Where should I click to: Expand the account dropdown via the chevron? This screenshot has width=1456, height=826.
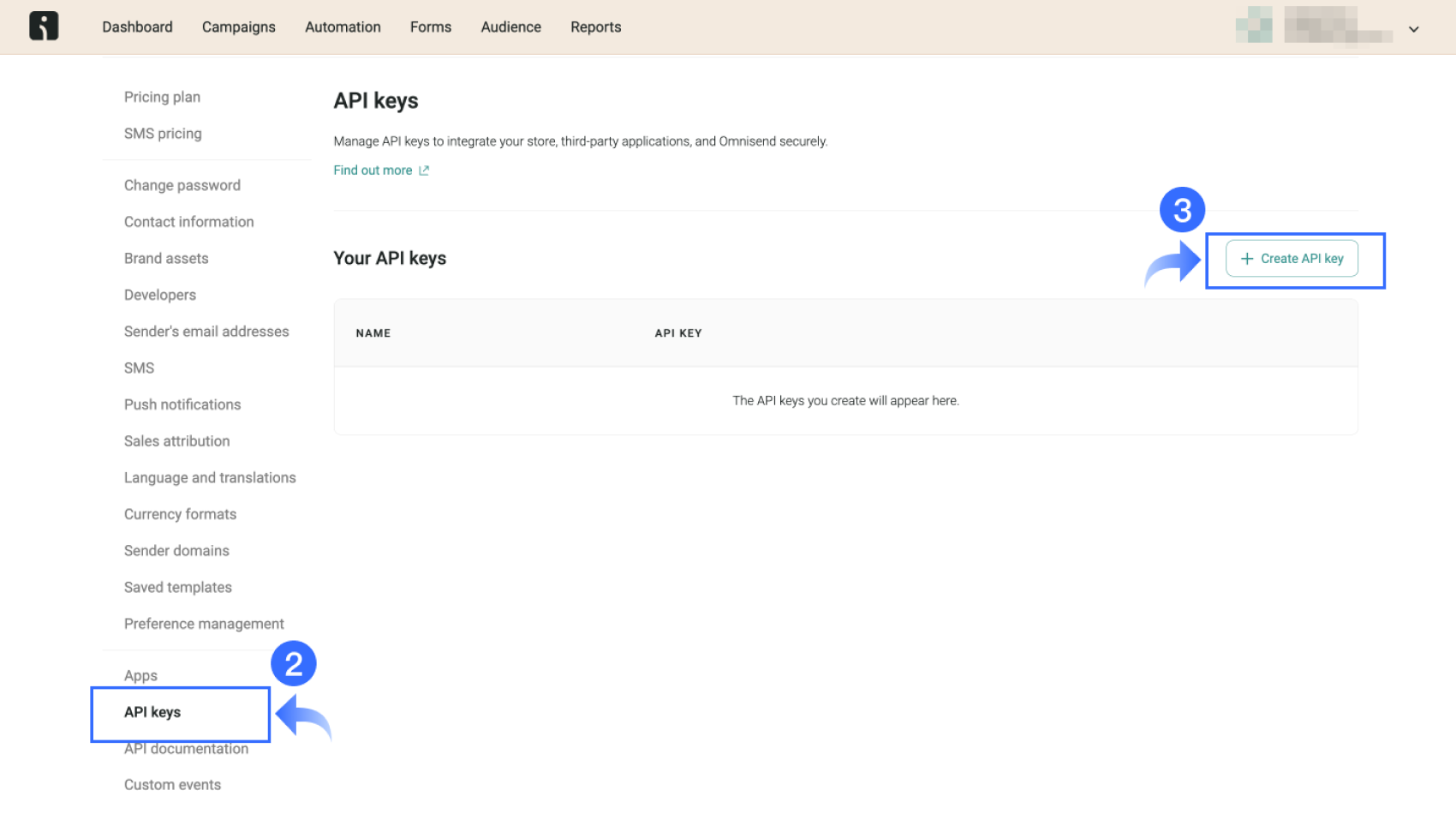1414,29
